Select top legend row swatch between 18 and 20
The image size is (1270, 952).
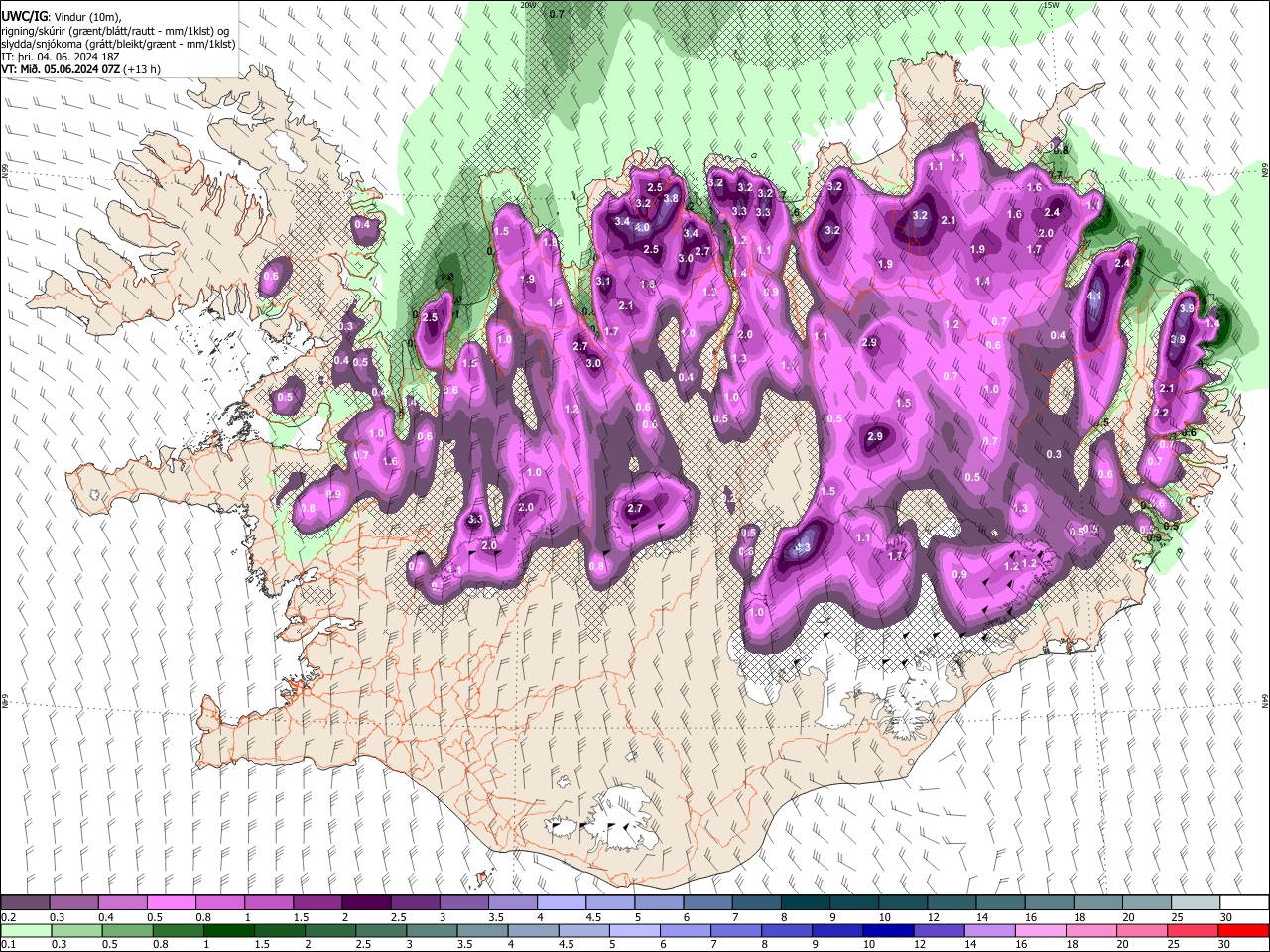click(x=1097, y=903)
